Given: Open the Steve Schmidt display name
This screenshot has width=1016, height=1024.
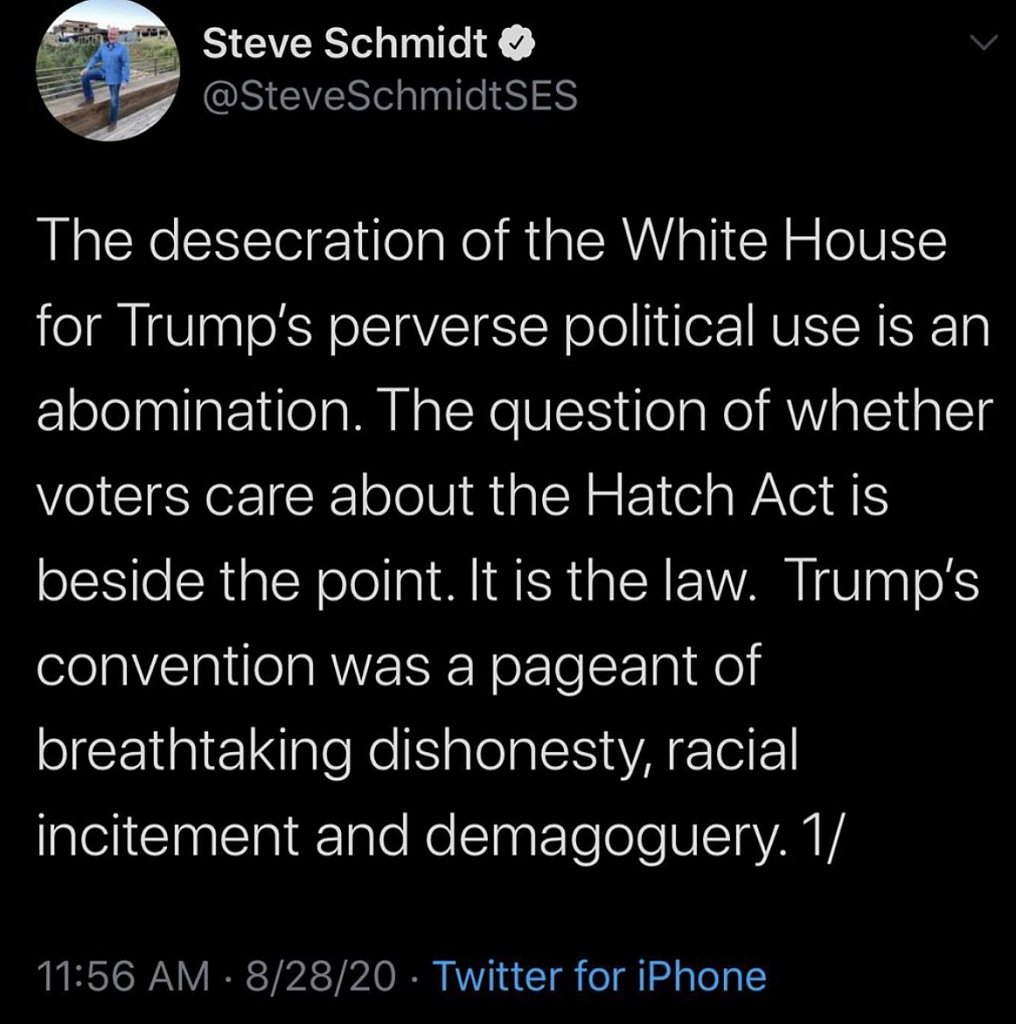Looking at the screenshot, I should pos(345,44).
